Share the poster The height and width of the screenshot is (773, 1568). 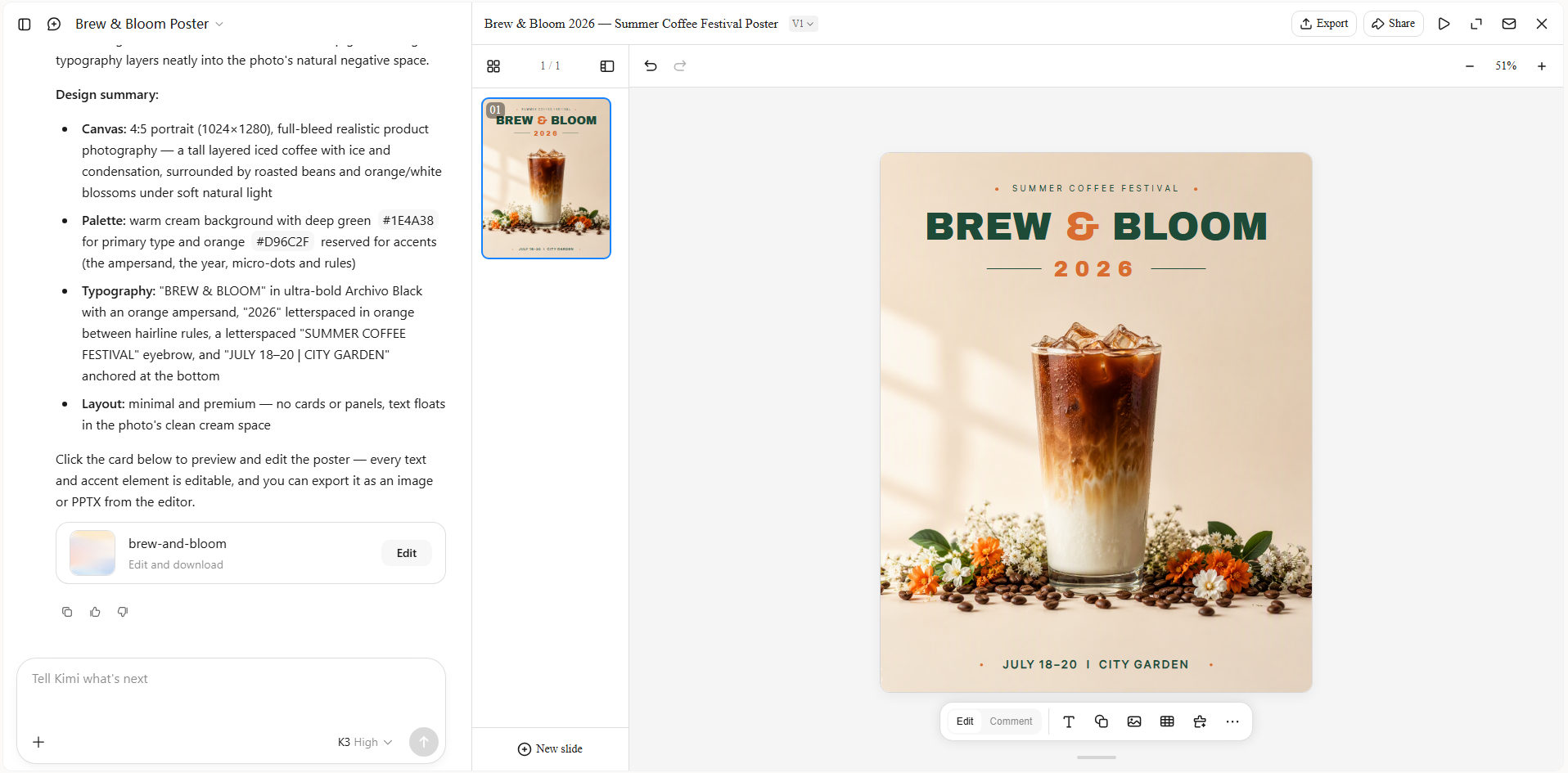pyautogui.click(x=1394, y=24)
